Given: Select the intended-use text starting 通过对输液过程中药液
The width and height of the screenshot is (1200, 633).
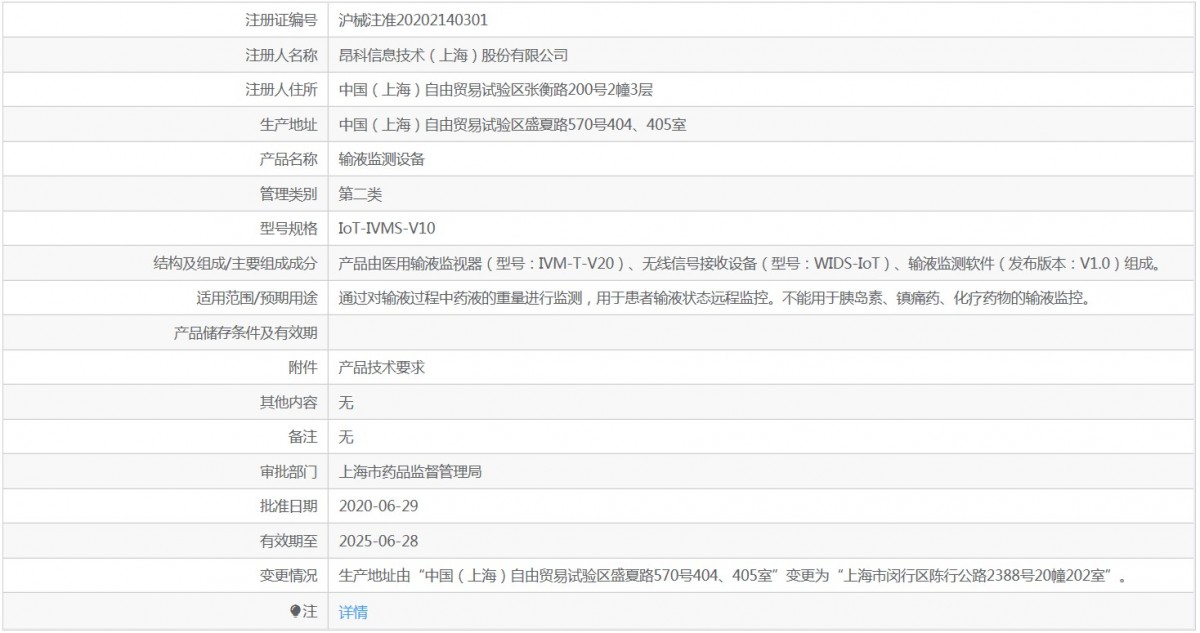Looking at the screenshot, I should [714, 298].
